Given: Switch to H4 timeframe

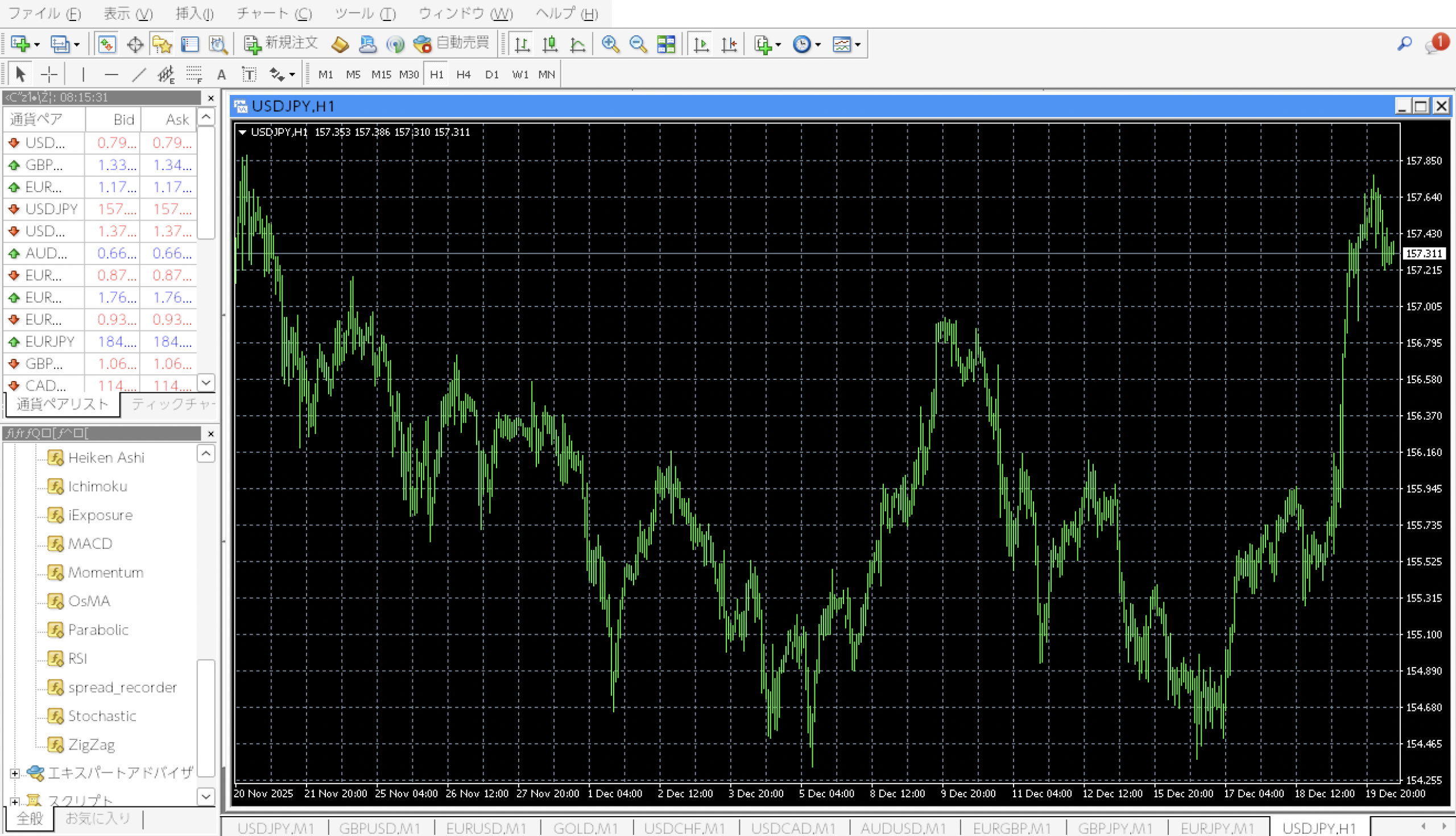Looking at the screenshot, I should pos(464,74).
